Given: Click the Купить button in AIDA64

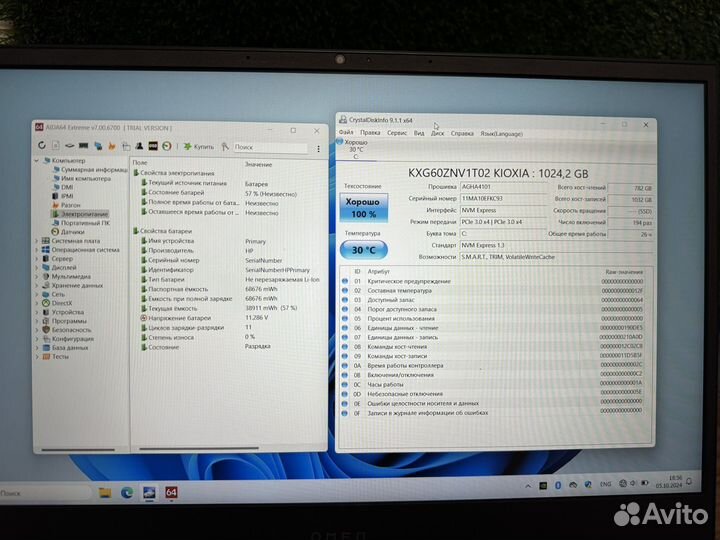Looking at the screenshot, I should click(199, 146).
